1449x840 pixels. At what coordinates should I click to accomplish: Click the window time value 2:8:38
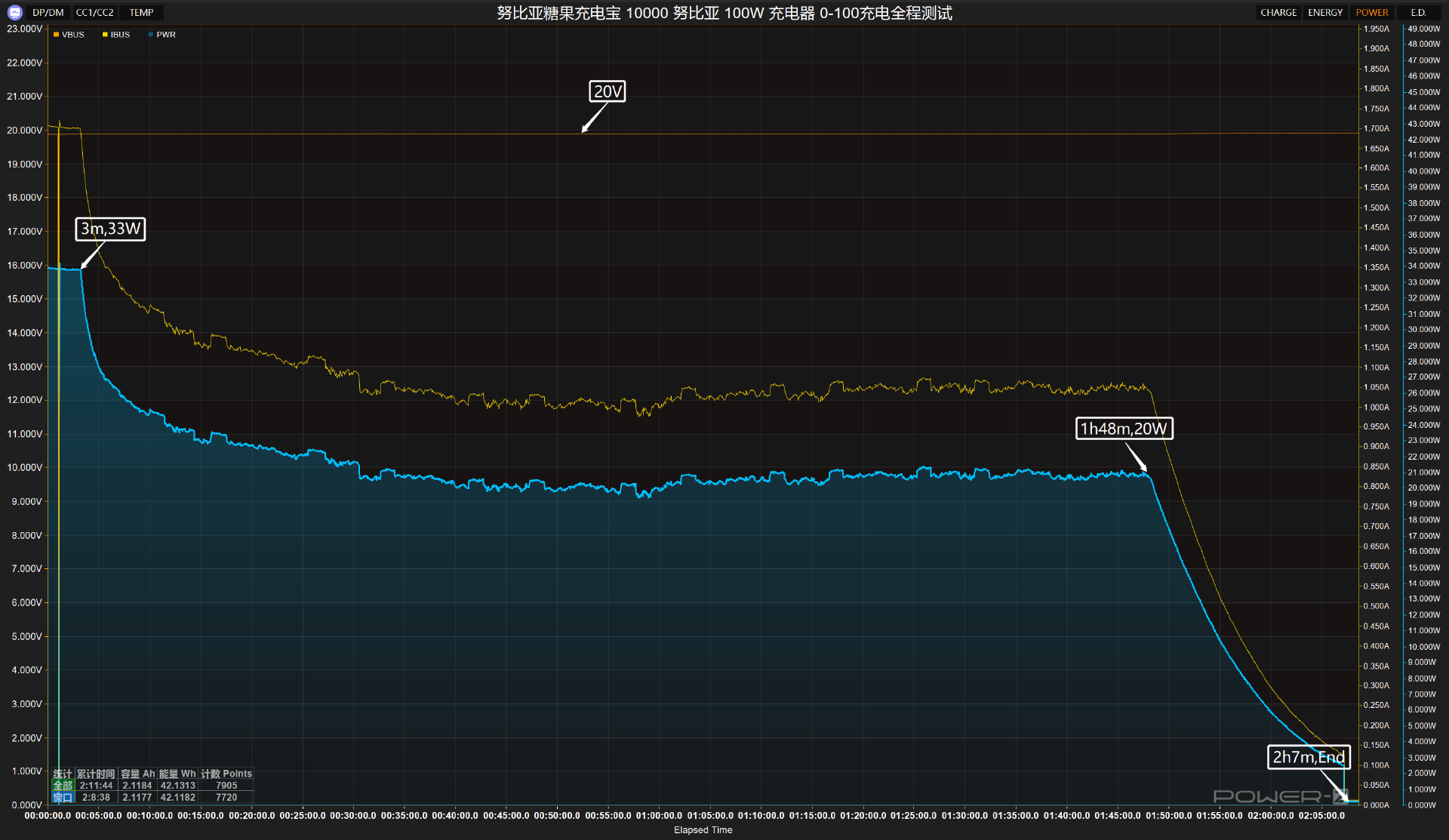coord(96,797)
